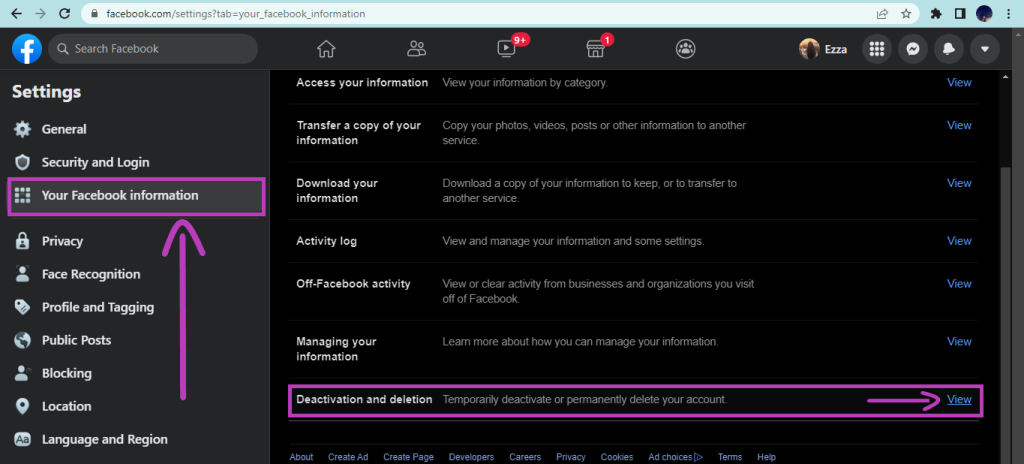Image resolution: width=1024 pixels, height=464 pixels.
Task: Click the Help footer link
Action: (x=766, y=457)
